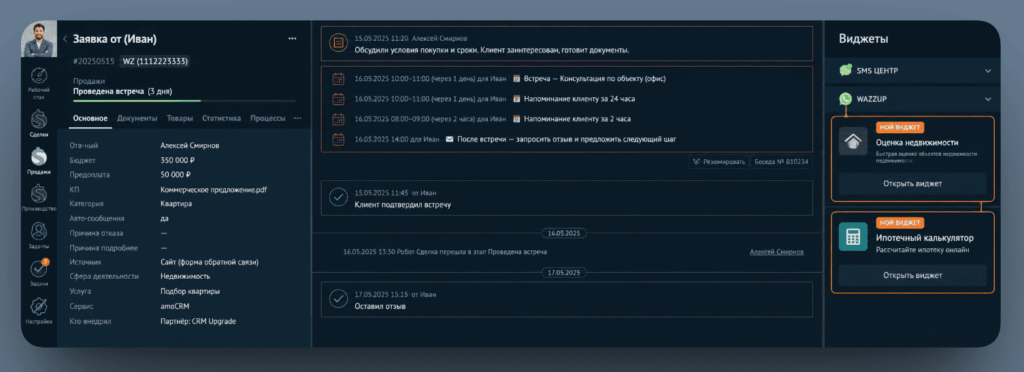
Task: Click the Проведена встреча pipeline progress bar
Action: pyautogui.click(x=184, y=101)
